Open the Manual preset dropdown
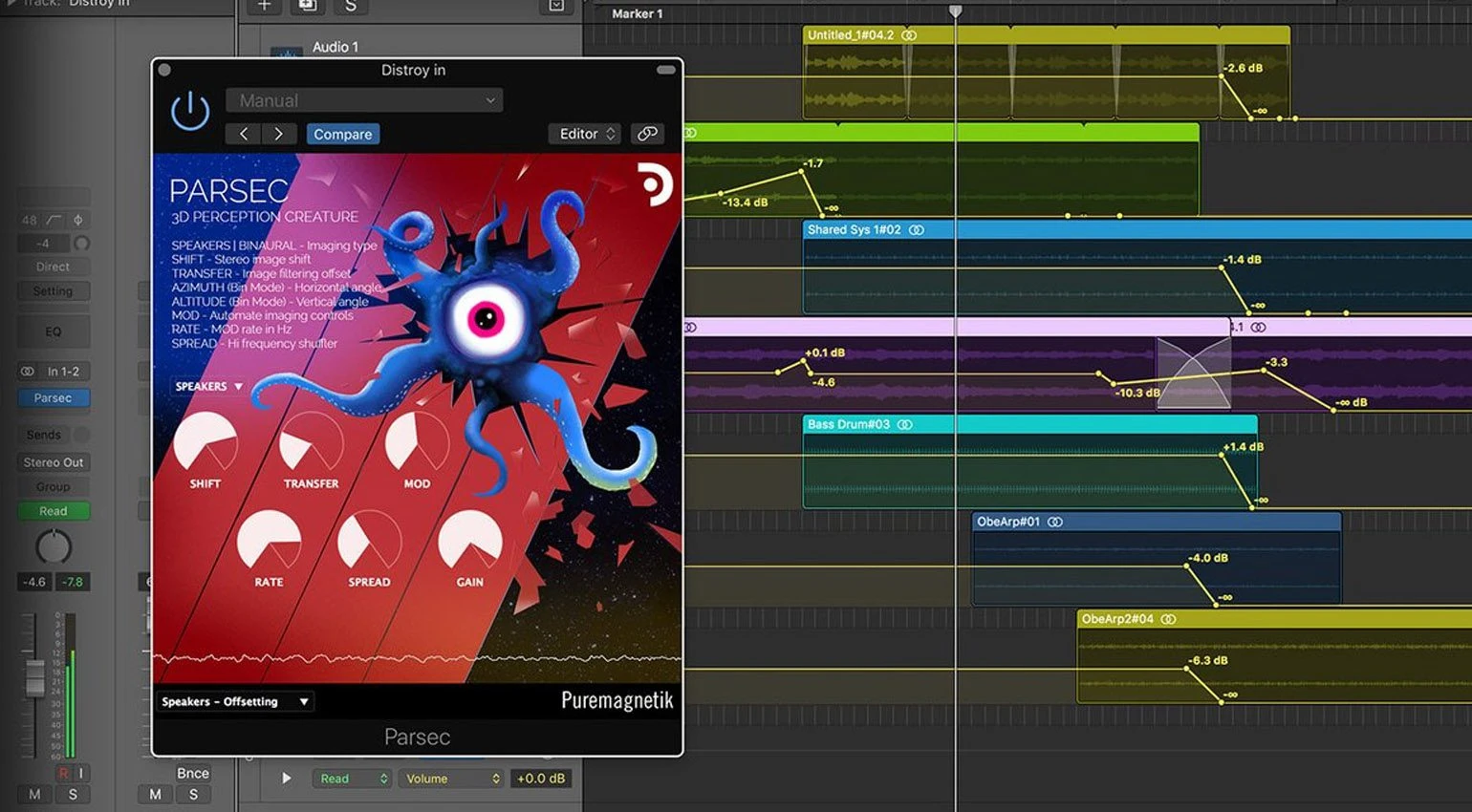This screenshot has height=812, width=1472. (x=364, y=100)
